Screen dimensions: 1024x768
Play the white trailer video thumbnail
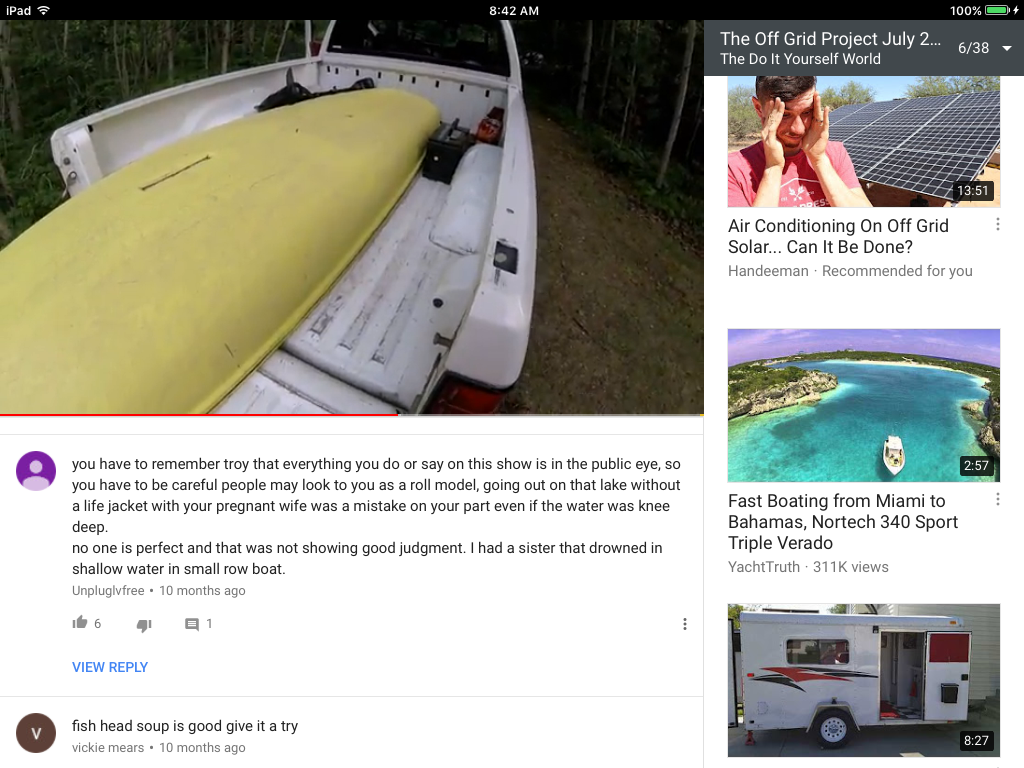[x=863, y=680]
